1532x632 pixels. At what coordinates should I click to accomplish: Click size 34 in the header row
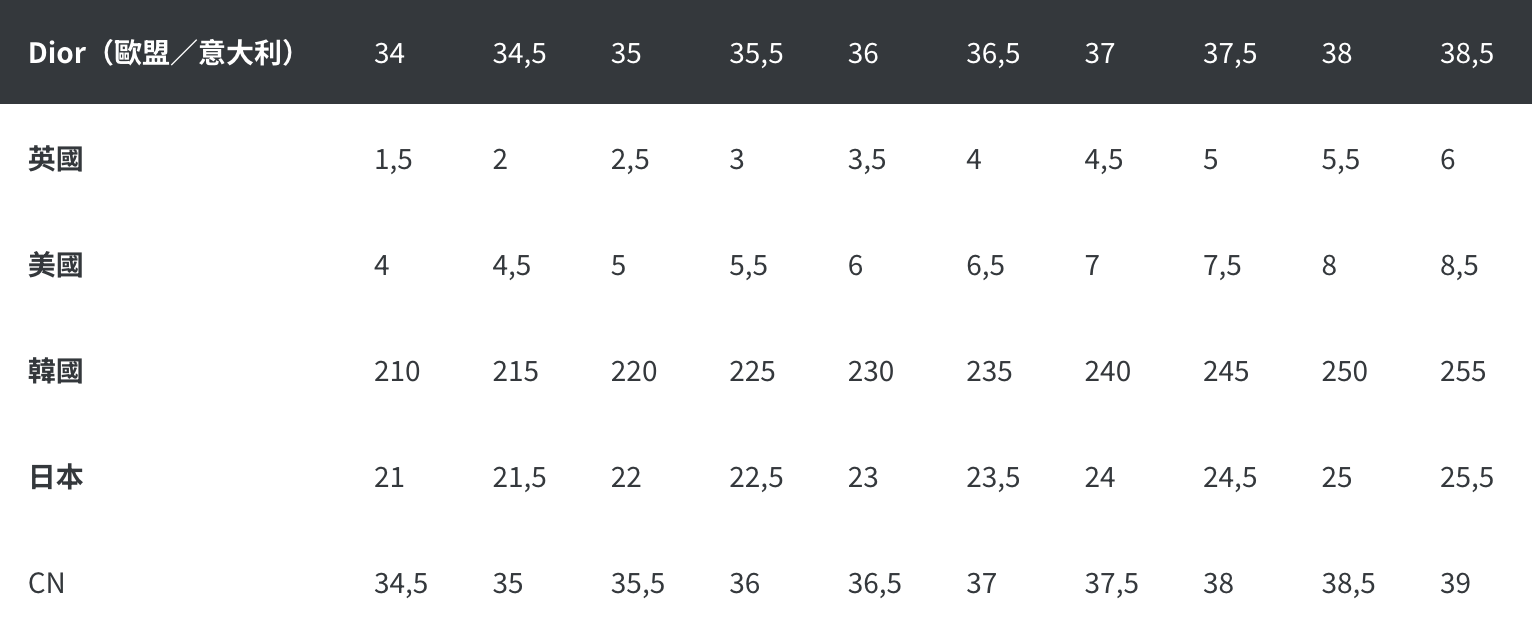click(390, 53)
